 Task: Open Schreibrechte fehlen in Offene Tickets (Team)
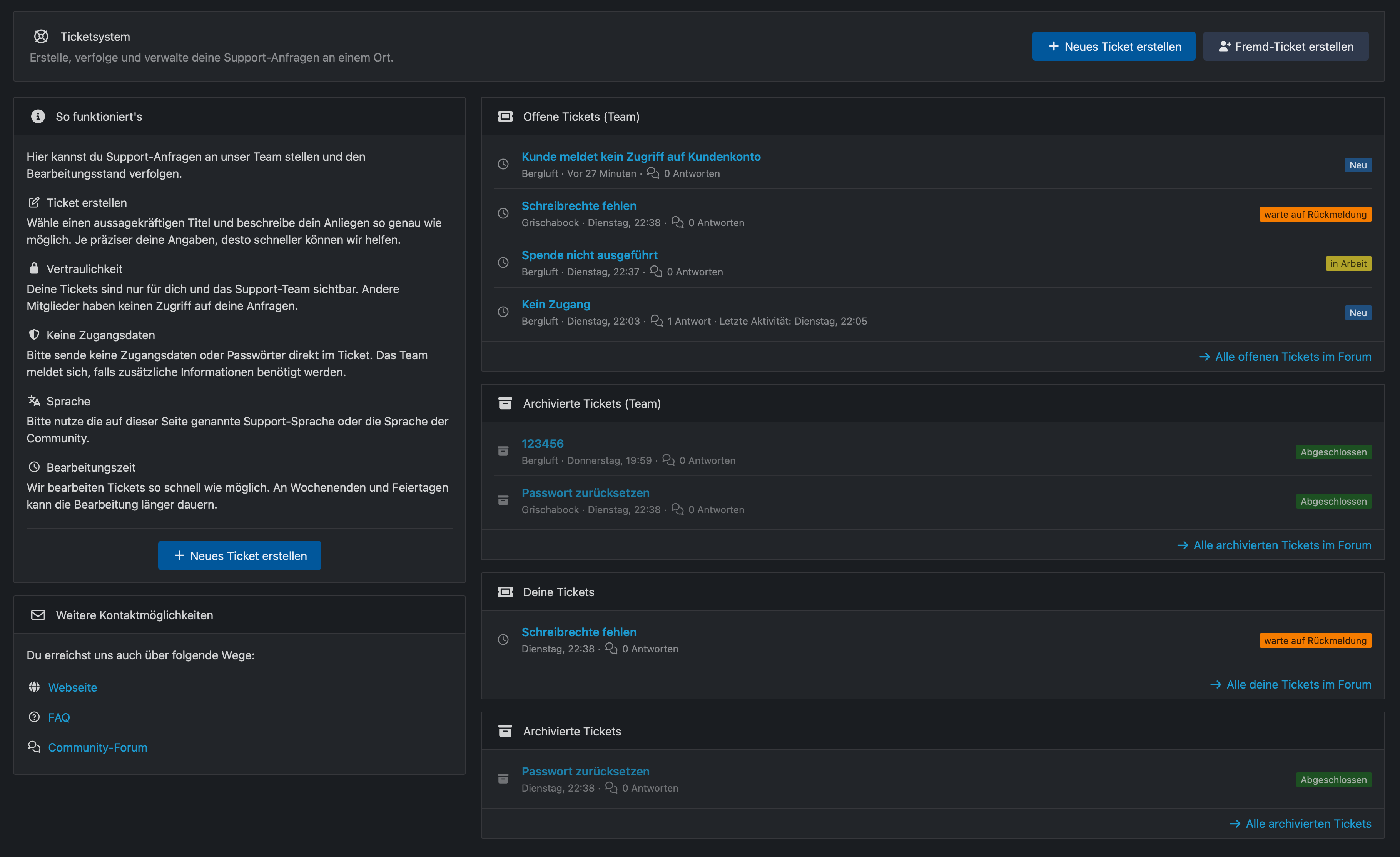pos(579,205)
